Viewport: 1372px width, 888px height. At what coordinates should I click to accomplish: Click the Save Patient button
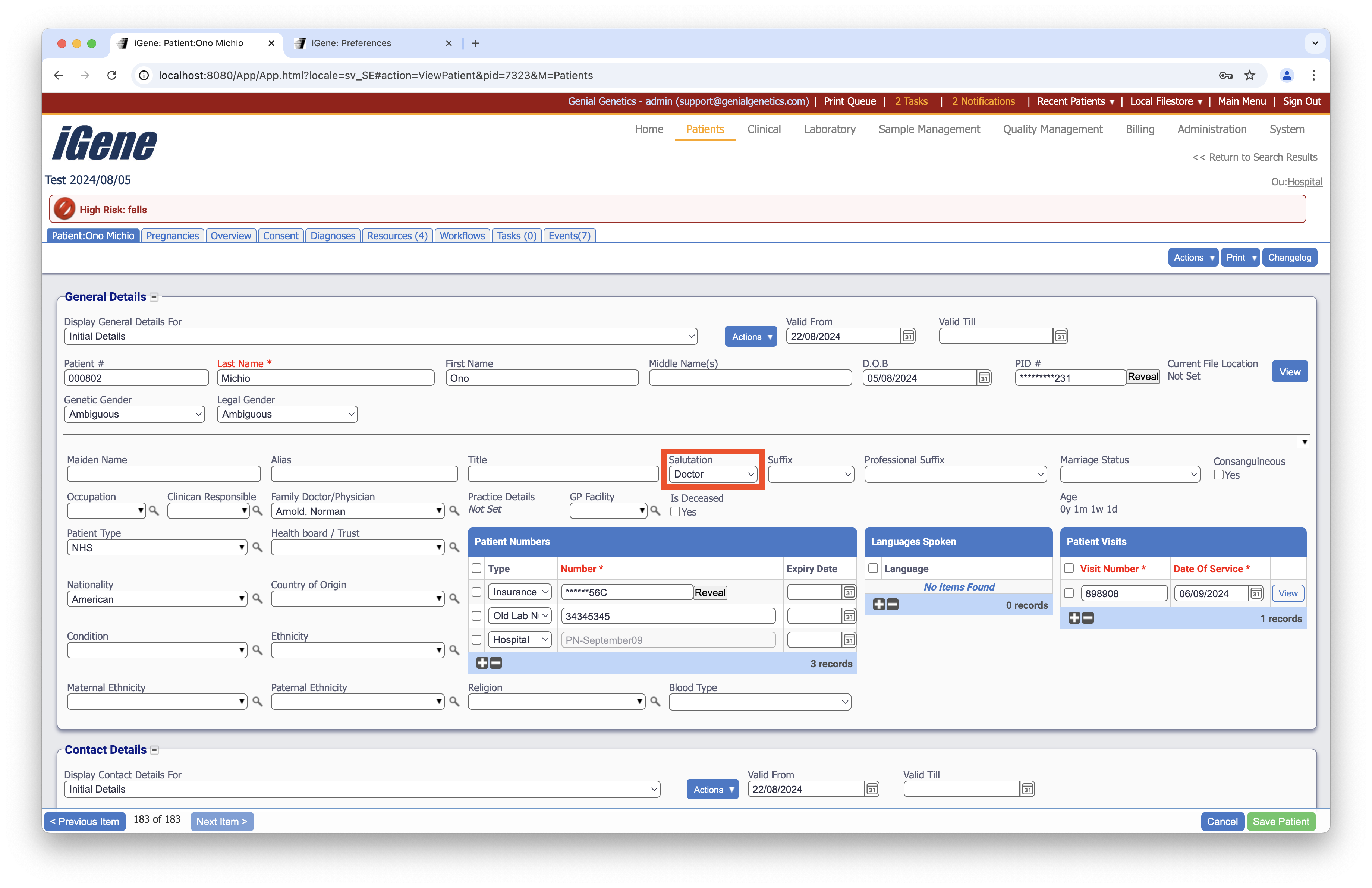[1281, 821]
